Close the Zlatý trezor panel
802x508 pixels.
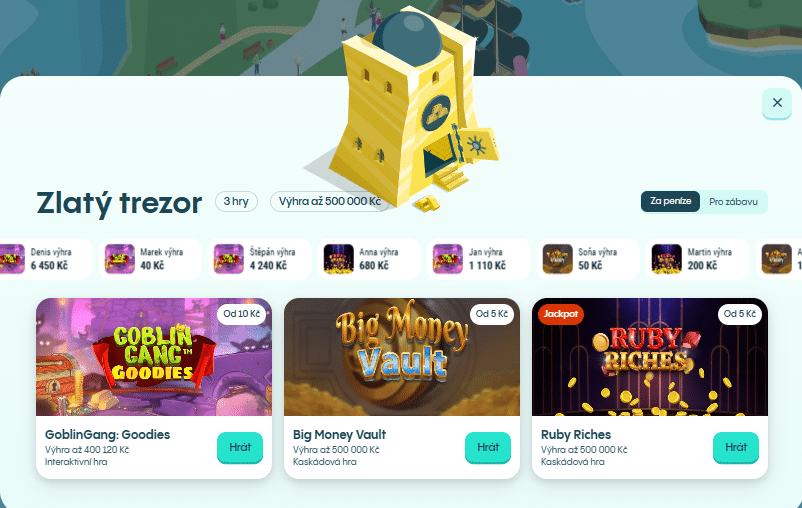point(776,103)
